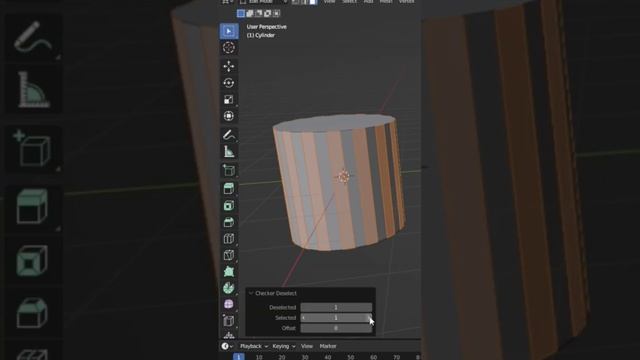The width and height of the screenshot is (640, 360).
Task: Set selection mode to New
Action: coord(241,13)
